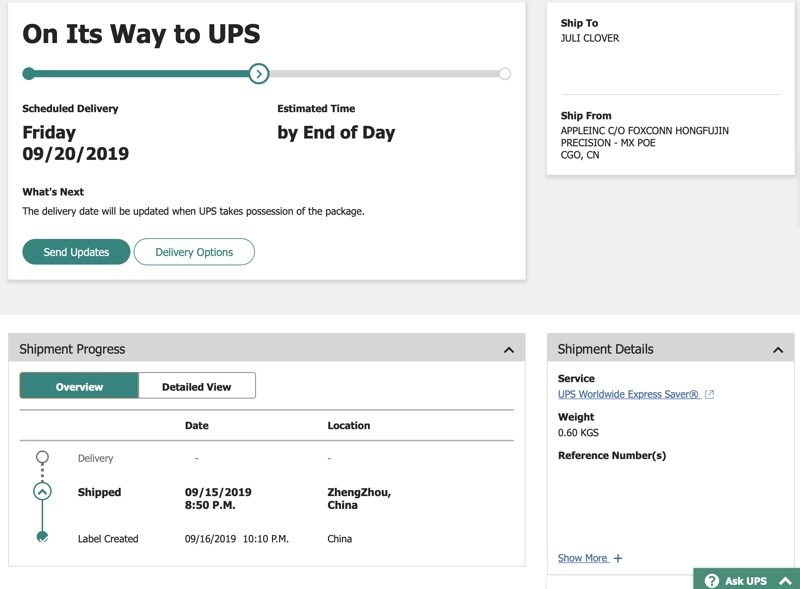
Task: Click the Show More link
Action: point(582,558)
